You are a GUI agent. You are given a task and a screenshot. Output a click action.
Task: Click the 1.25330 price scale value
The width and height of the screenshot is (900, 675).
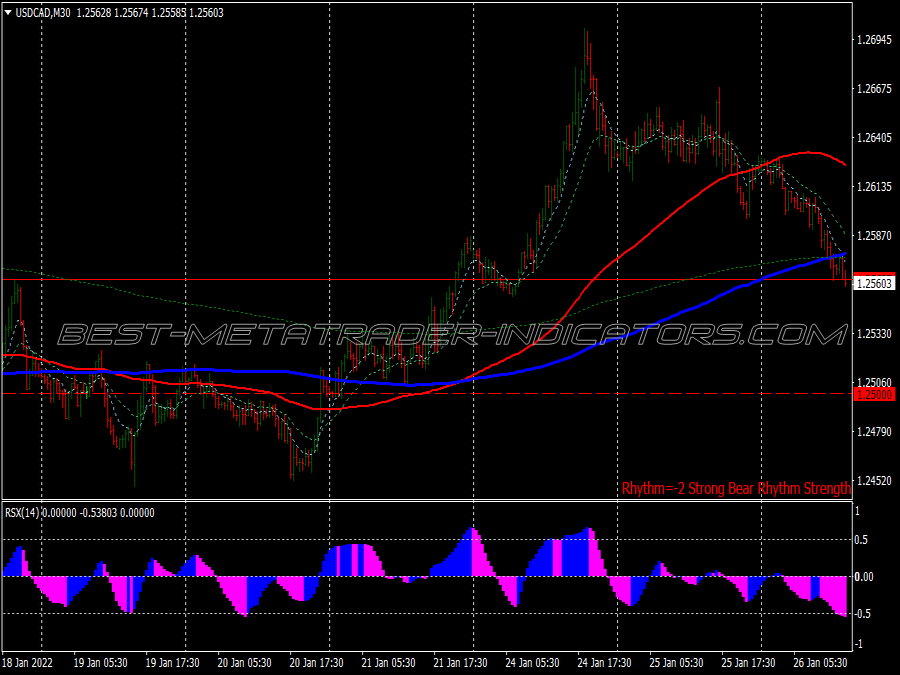point(874,333)
